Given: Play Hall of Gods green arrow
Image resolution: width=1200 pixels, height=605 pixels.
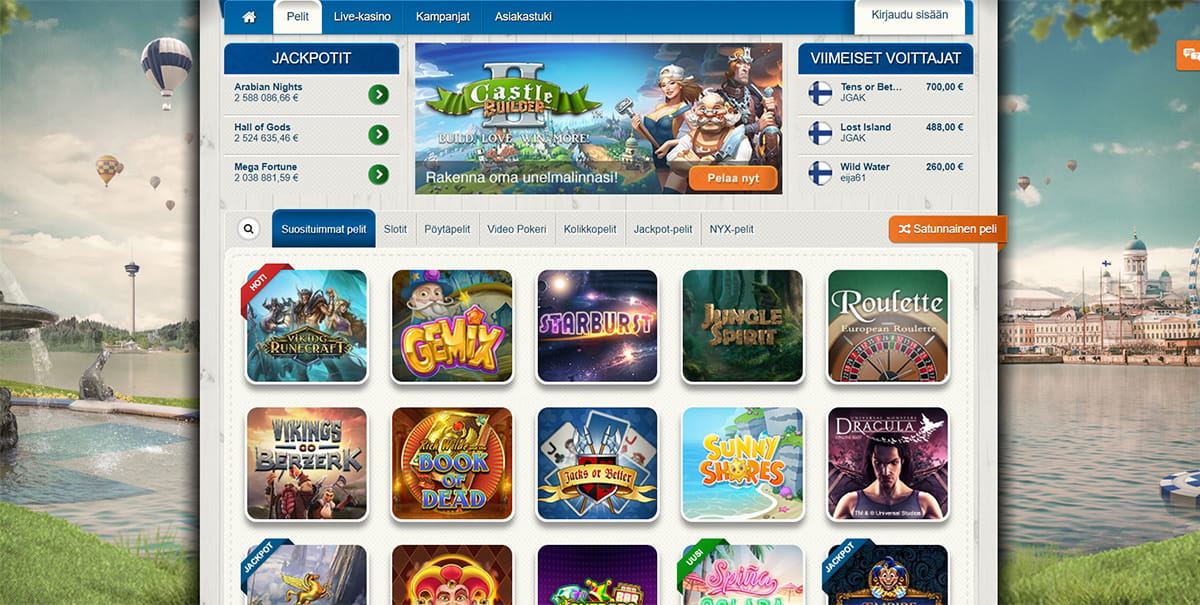Looking at the screenshot, I should tap(378, 134).
